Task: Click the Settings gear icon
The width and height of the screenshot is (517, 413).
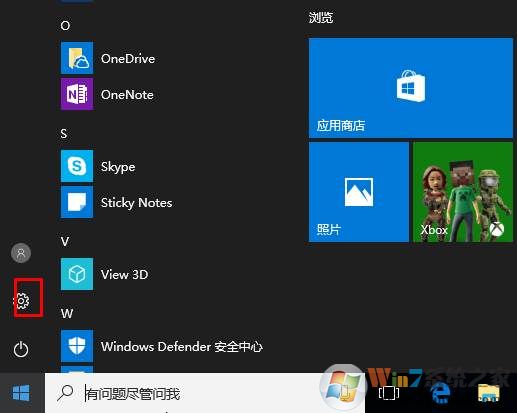Action: click(22, 301)
